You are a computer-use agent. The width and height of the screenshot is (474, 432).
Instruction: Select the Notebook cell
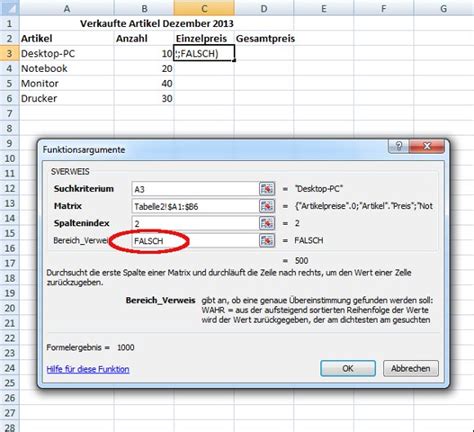(67, 68)
